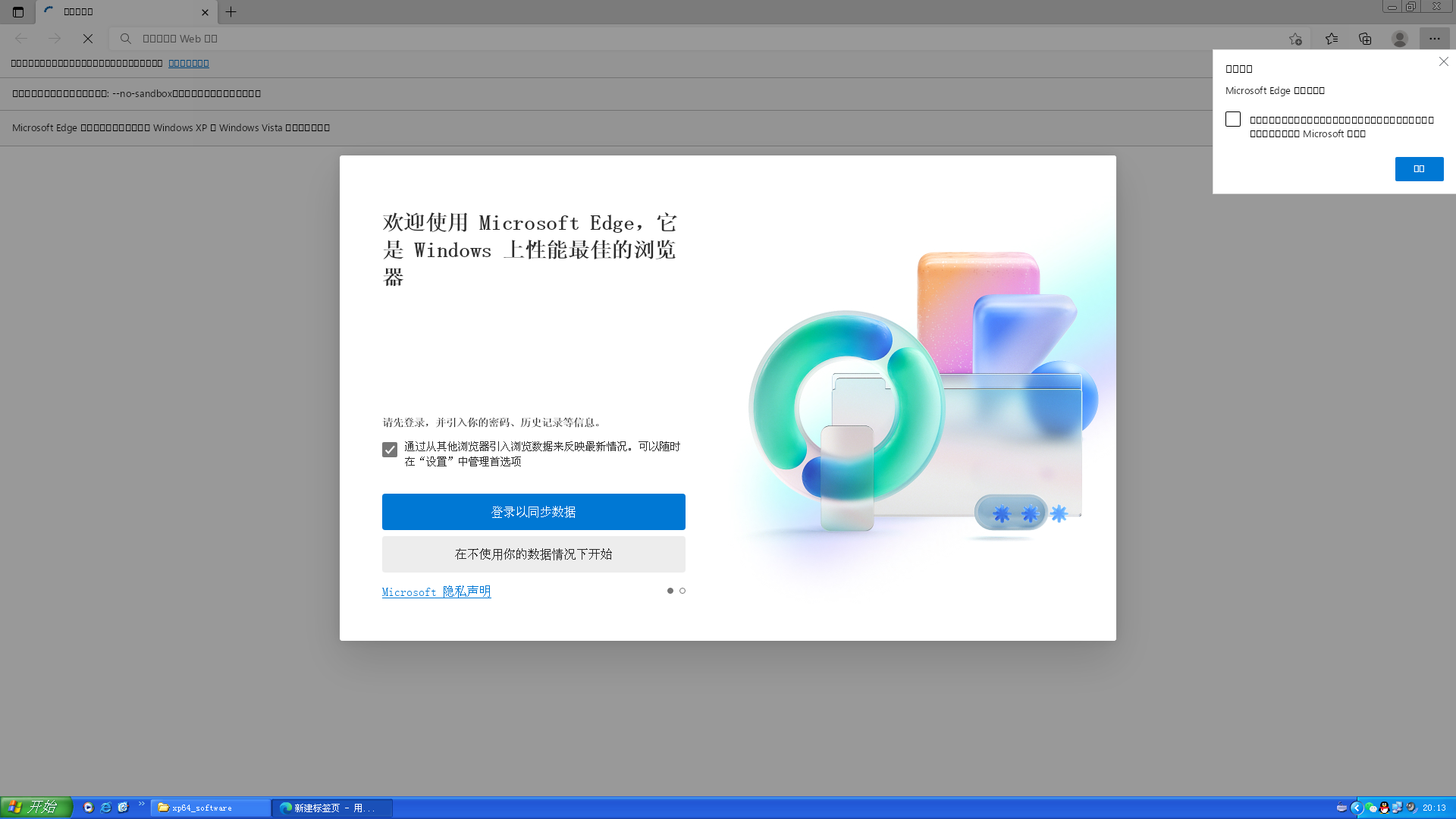Click 在不使用你的数据情况下开始 button
1456x819 pixels.
pos(534,554)
